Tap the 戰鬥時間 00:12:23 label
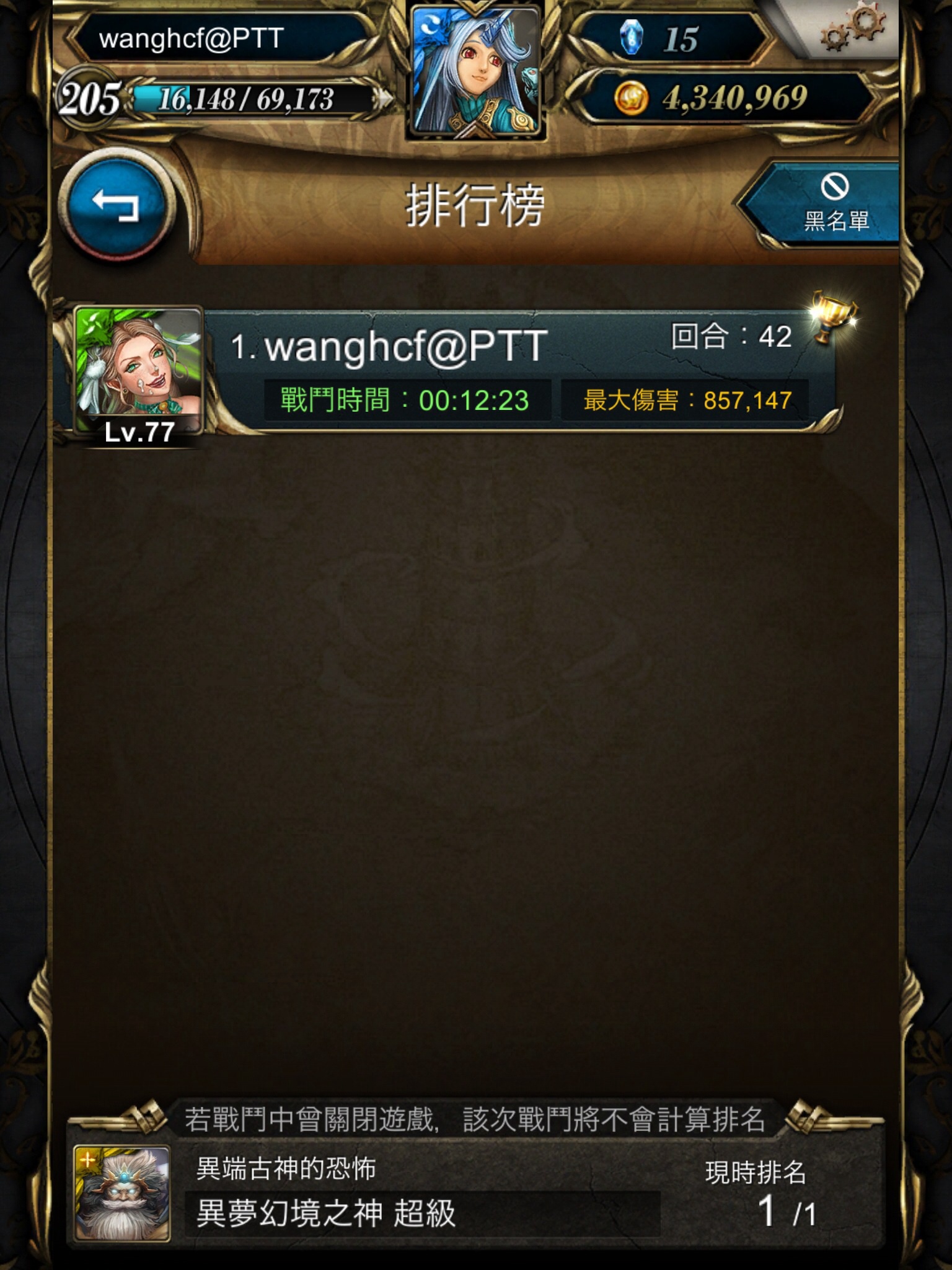Screen dimensions: 952x1270 click(405, 400)
